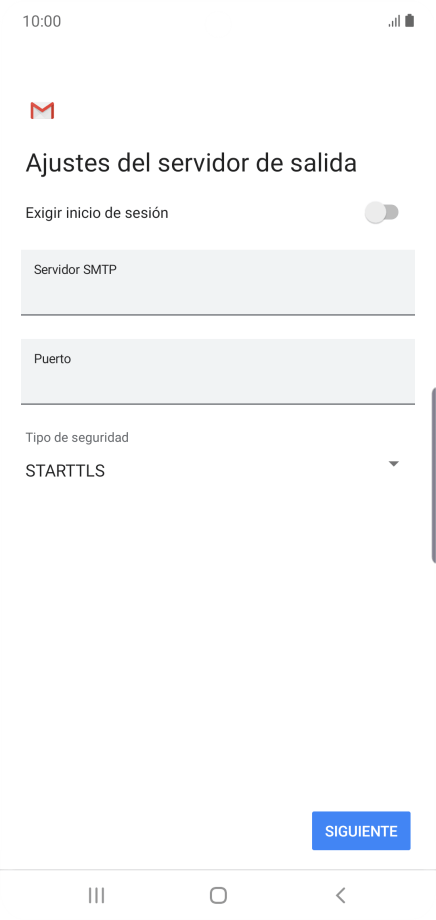Tap the Puerto field label

point(52,358)
